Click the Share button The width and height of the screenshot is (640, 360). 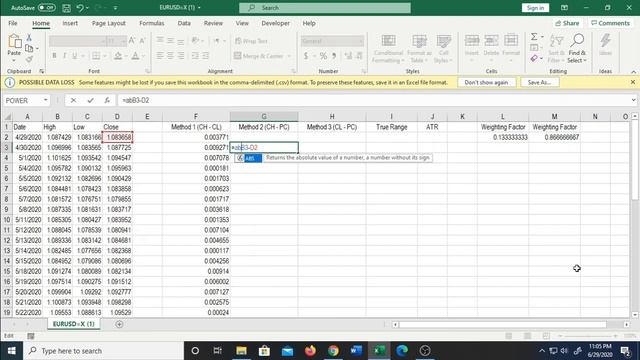[567, 23]
